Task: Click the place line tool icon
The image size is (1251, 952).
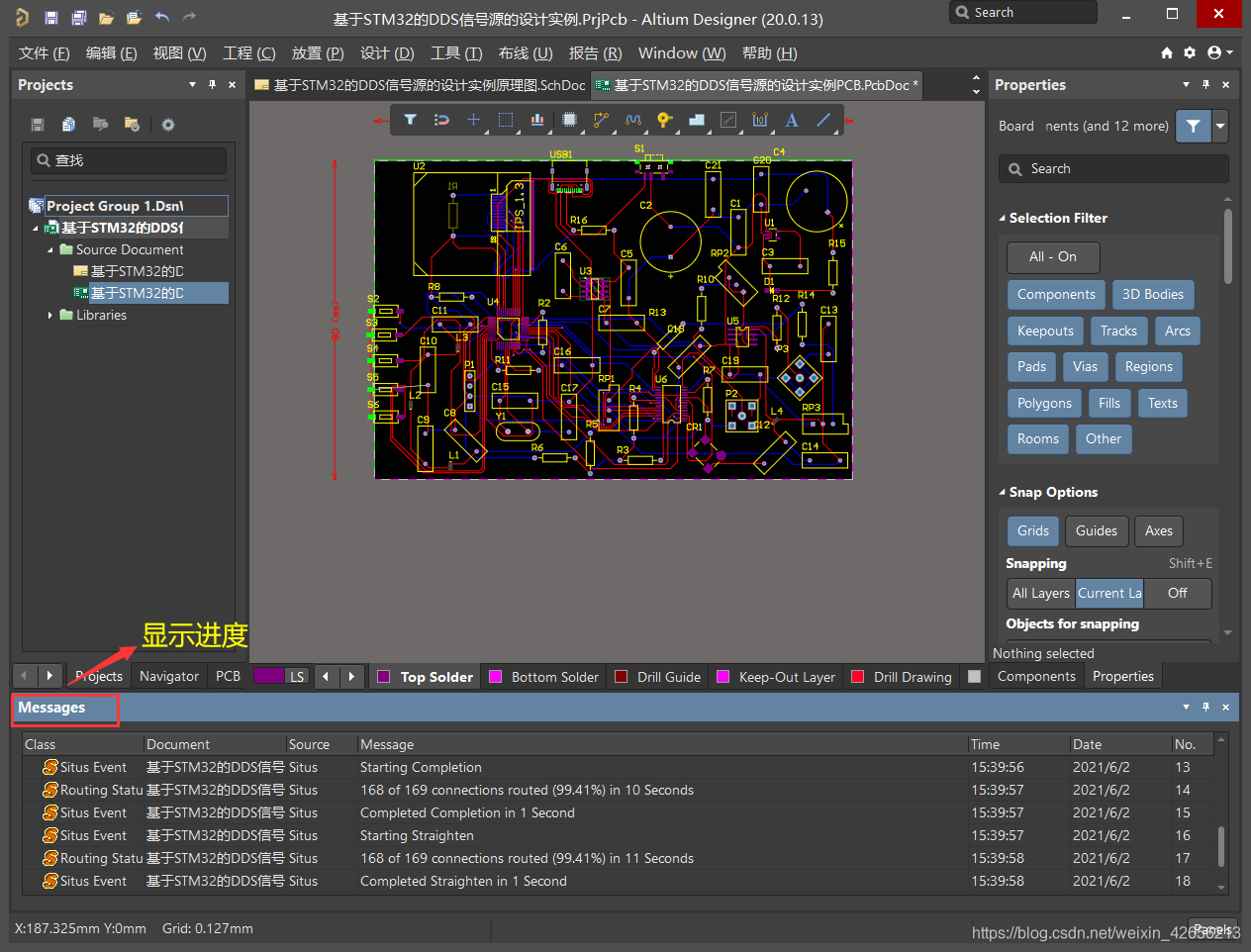Action: point(823,120)
